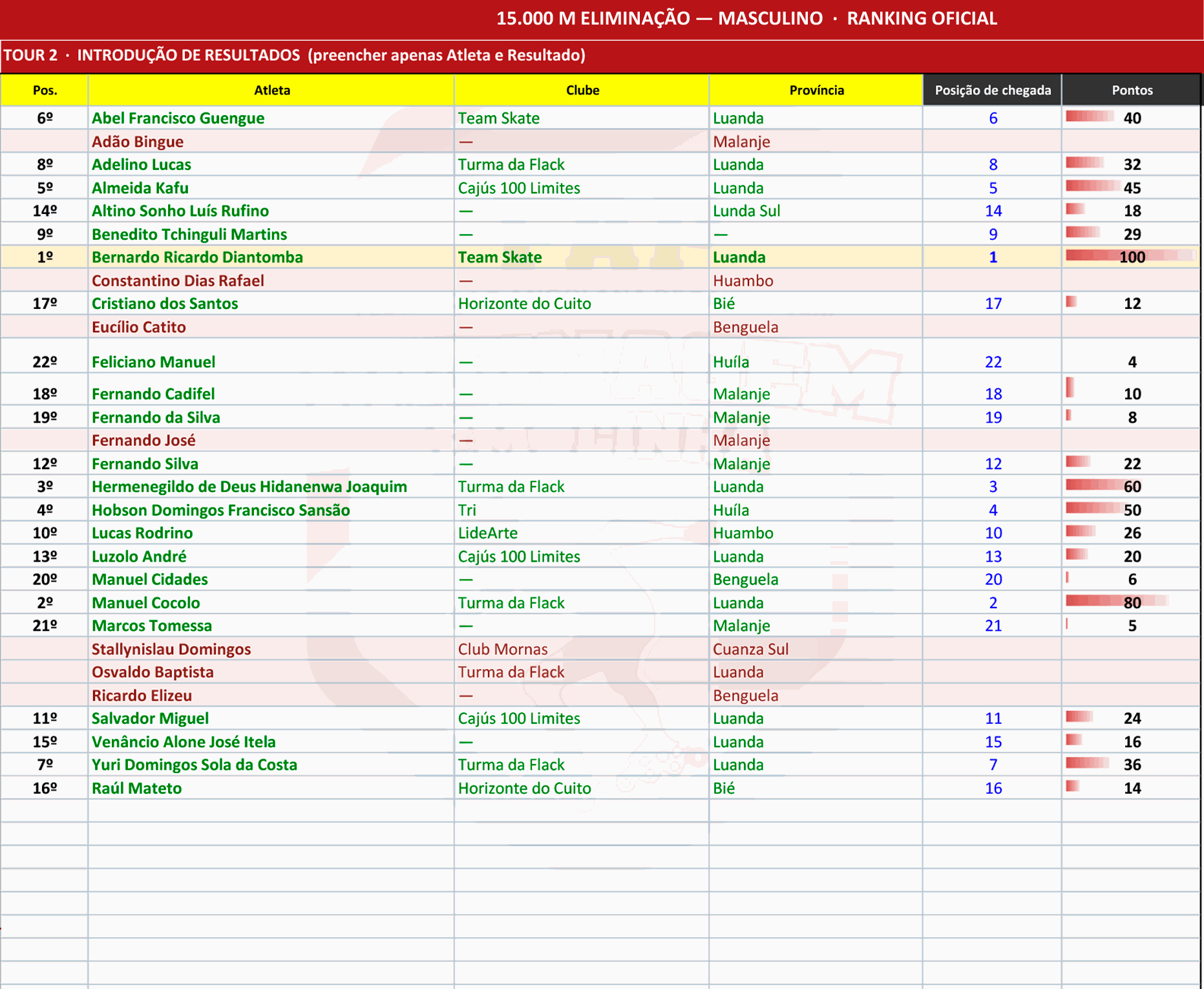Select points value '50' for Hobson
Image resolution: width=1204 pixels, height=989 pixels.
tap(1131, 509)
